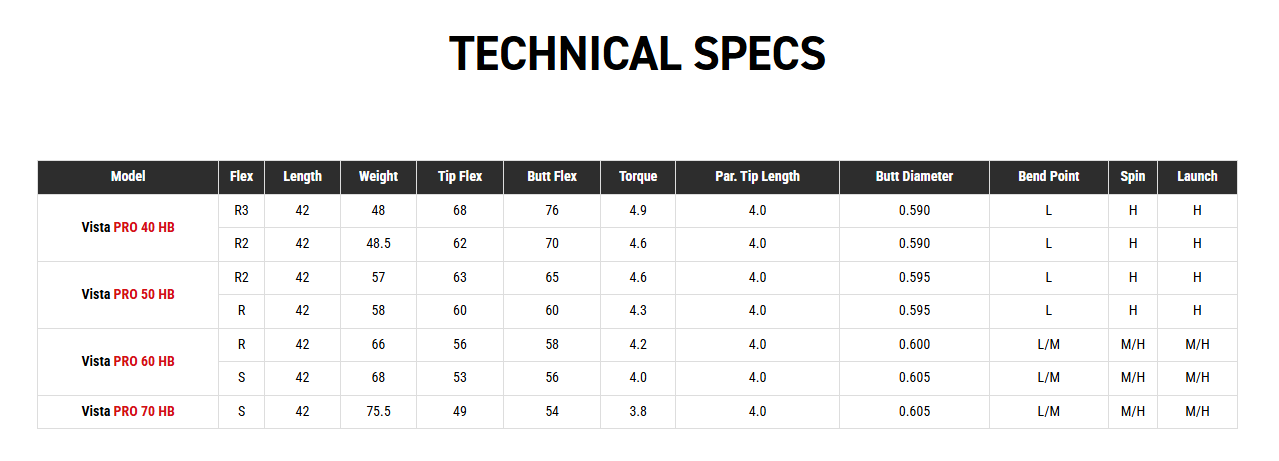
Task: Click the Tip Flex column header
Action: (460, 176)
